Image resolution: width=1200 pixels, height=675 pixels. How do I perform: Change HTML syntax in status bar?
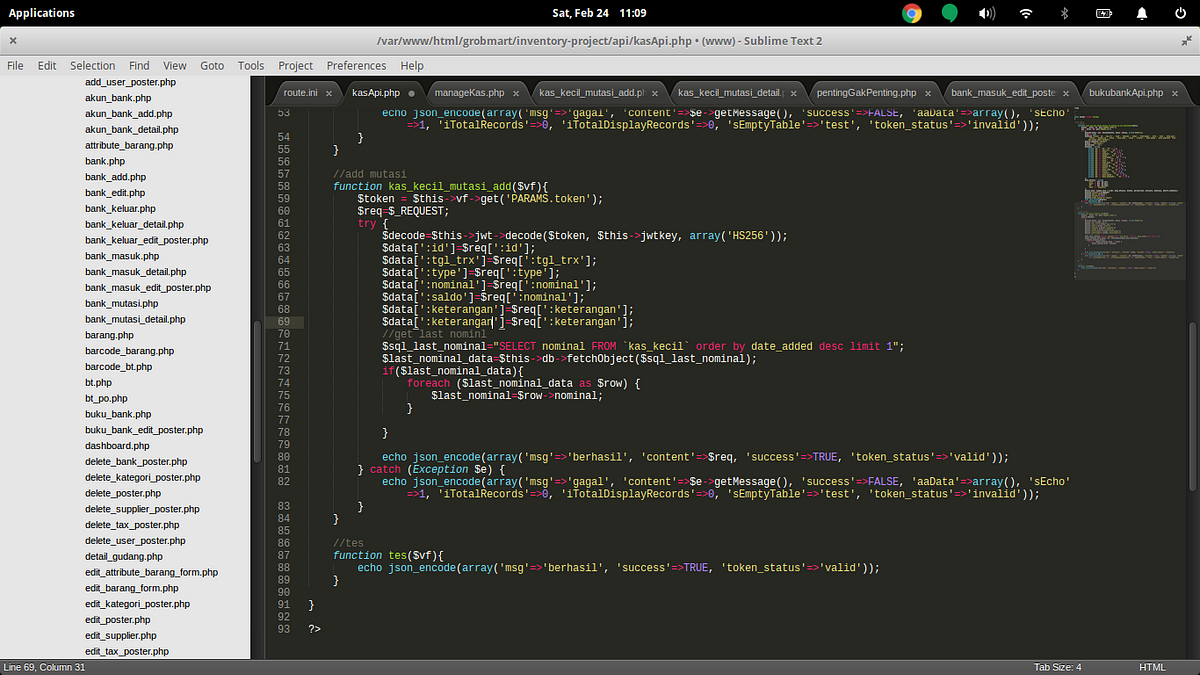point(1152,667)
